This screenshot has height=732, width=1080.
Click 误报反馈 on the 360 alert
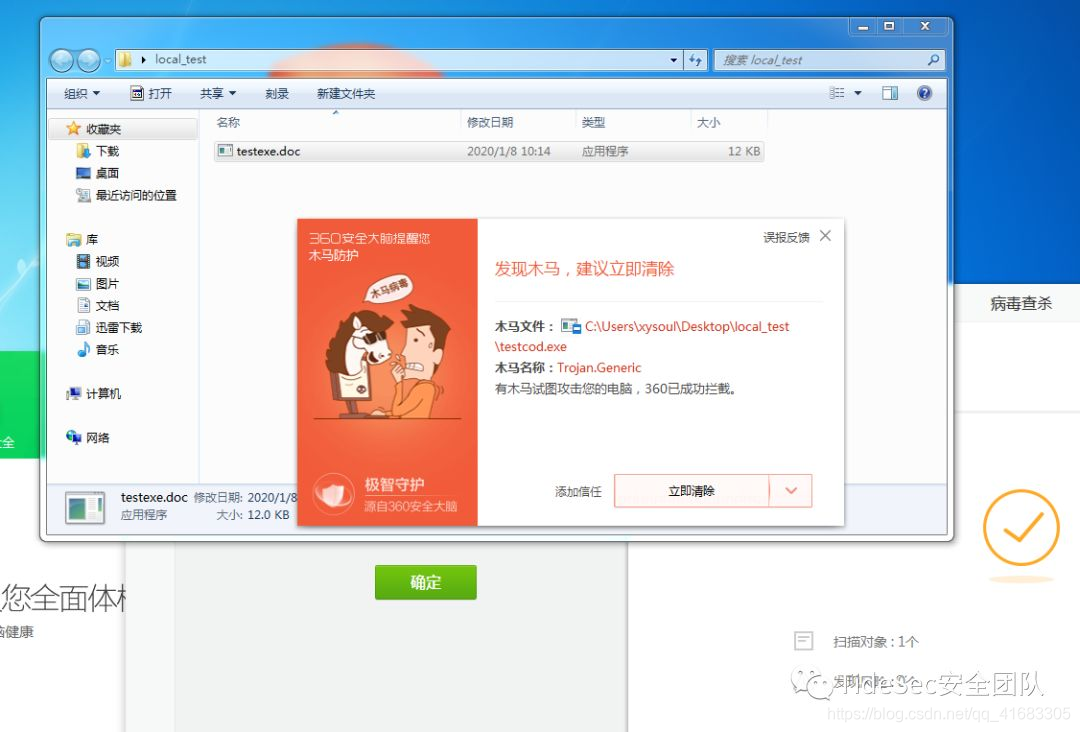click(x=786, y=236)
